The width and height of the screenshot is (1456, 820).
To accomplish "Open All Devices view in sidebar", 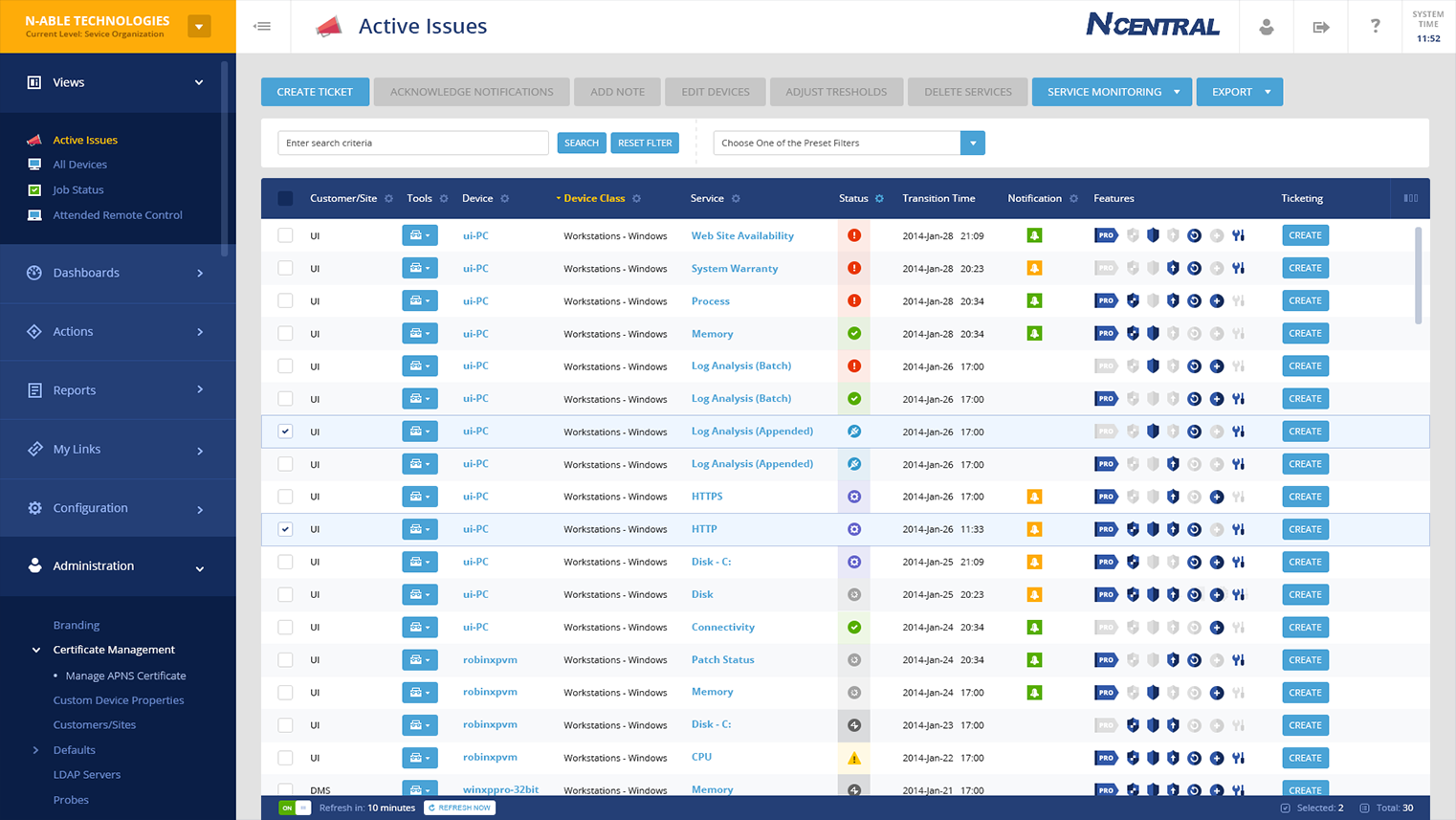I will pyautogui.click(x=80, y=165).
